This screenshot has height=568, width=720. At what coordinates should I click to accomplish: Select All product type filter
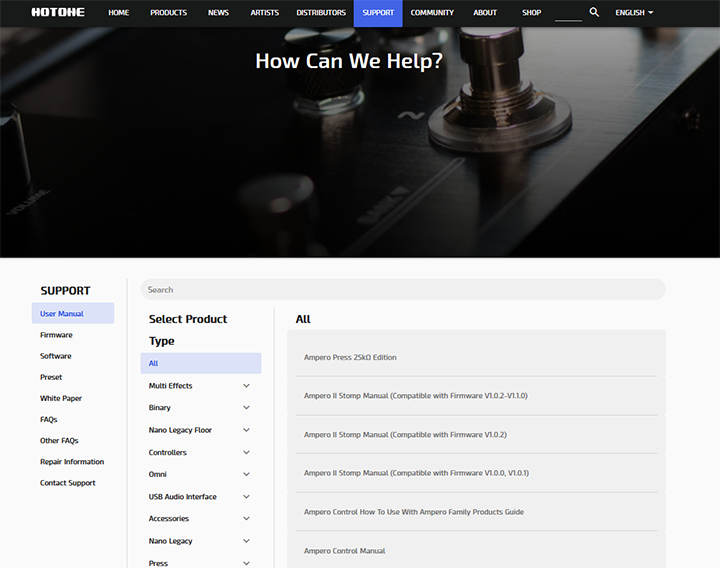click(x=201, y=363)
